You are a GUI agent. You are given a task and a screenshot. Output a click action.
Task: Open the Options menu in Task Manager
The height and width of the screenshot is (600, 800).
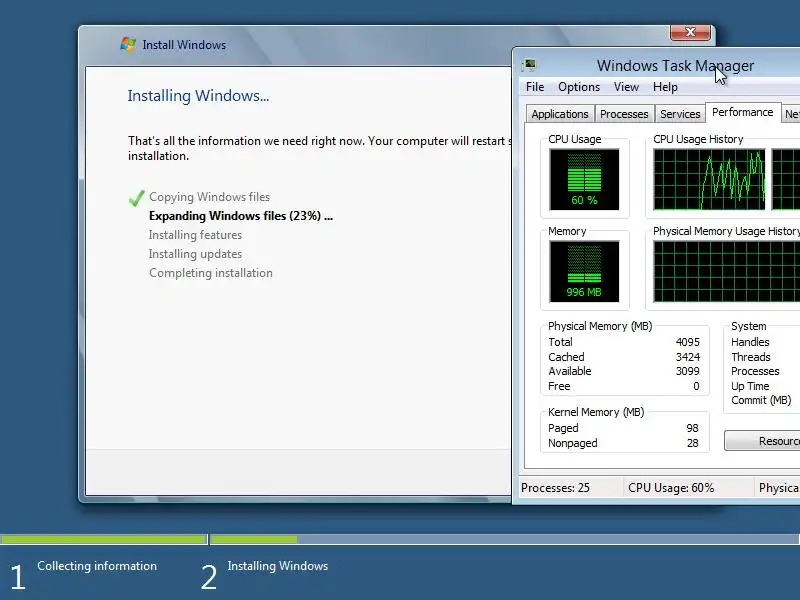tap(579, 87)
